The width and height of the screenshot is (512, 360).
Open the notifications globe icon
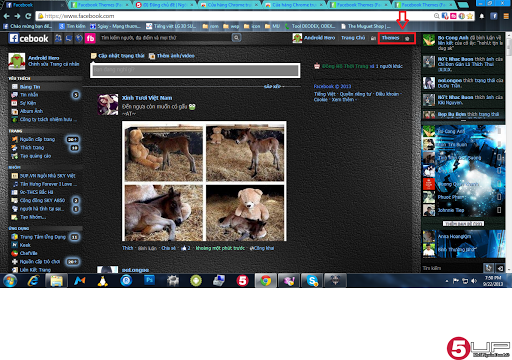(79, 38)
